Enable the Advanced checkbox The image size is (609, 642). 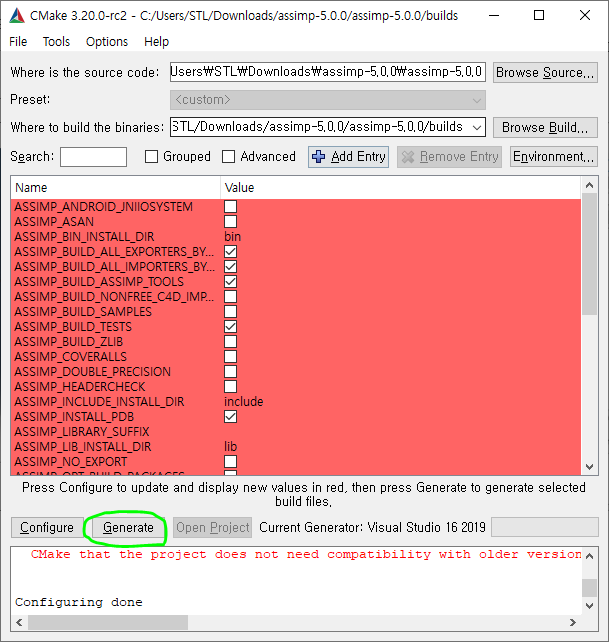(229, 156)
